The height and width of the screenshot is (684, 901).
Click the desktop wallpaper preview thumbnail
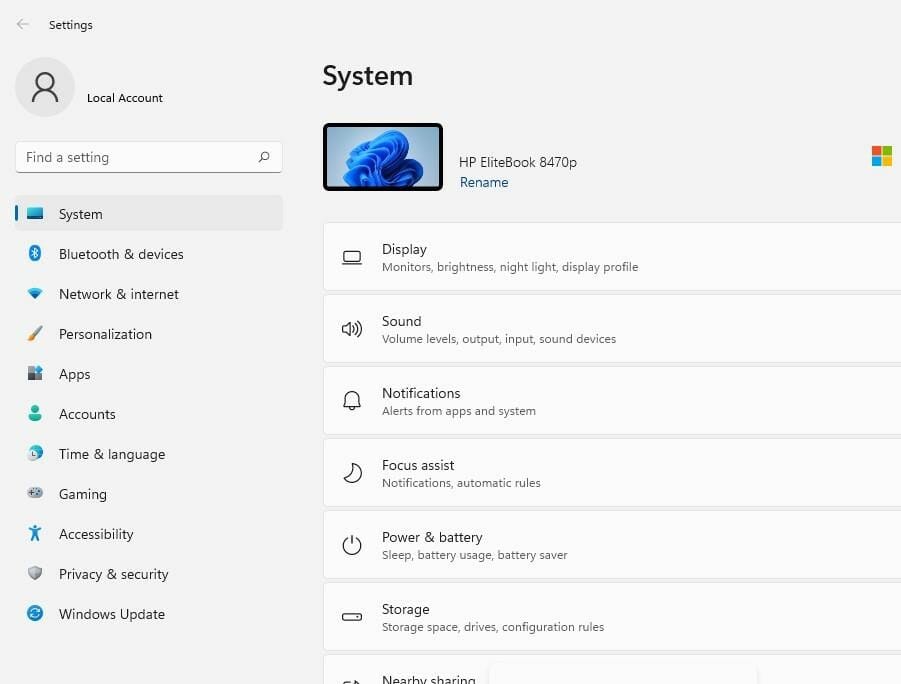(383, 157)
